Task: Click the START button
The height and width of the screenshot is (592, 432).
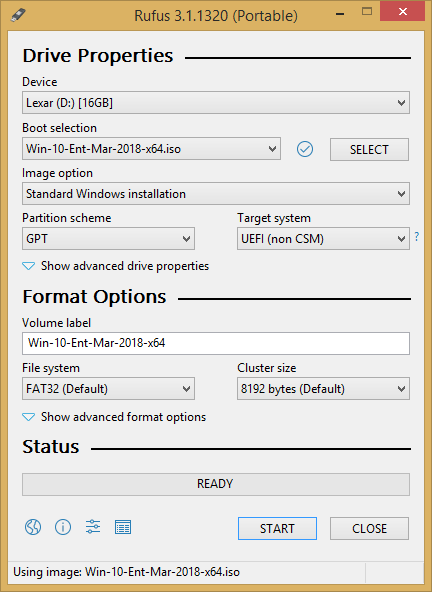Action: 277,528
